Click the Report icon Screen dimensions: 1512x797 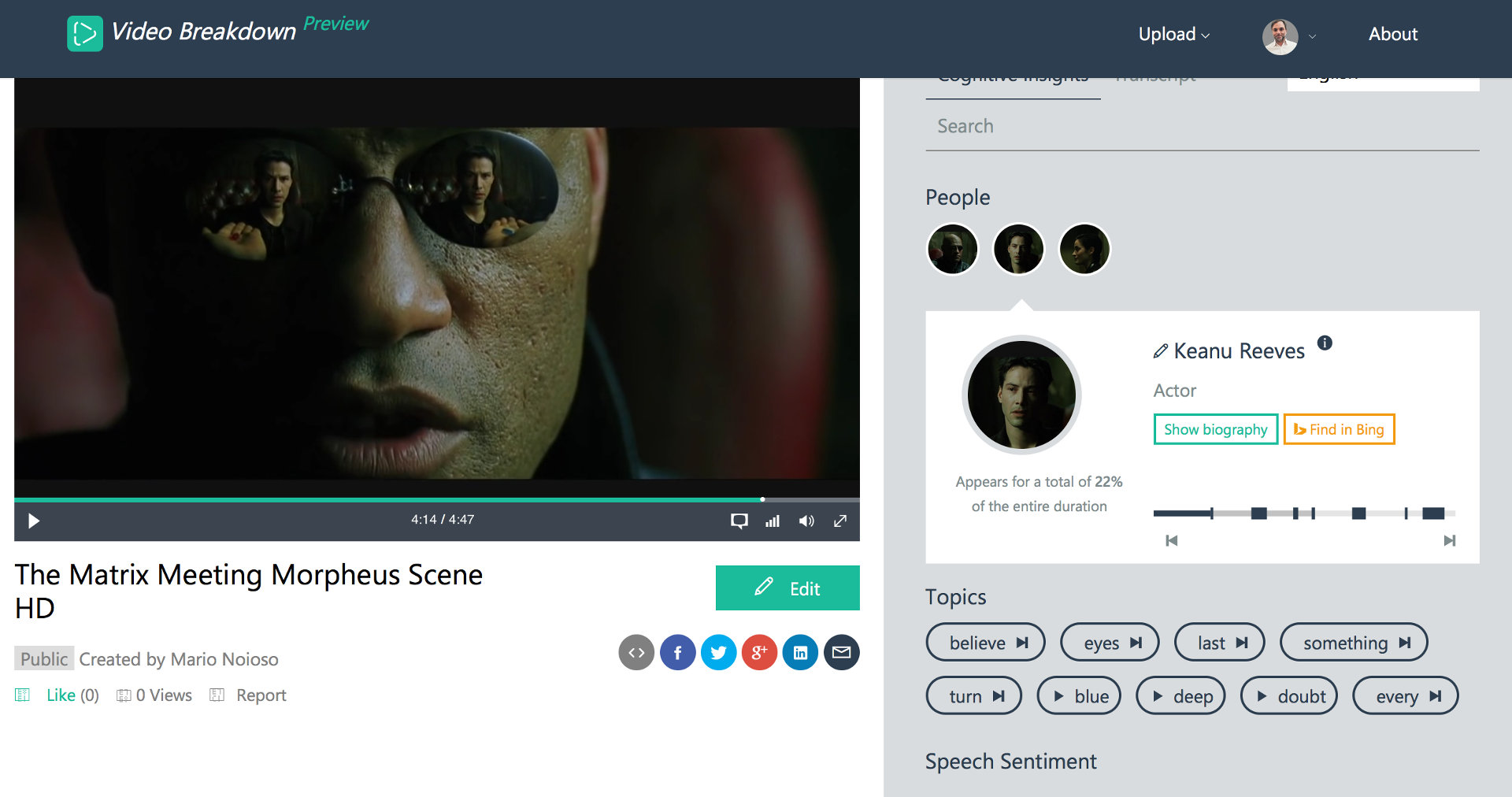point(217,695)
